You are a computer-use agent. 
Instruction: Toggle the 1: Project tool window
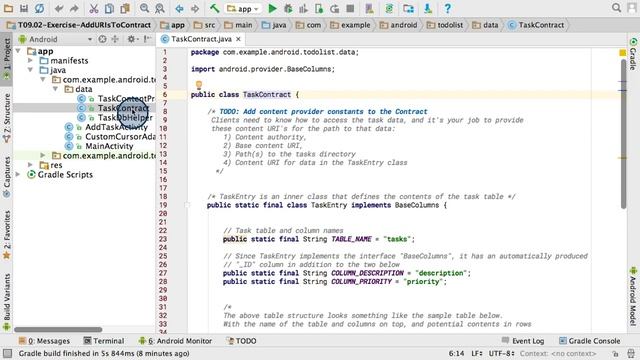pos(7,60)
